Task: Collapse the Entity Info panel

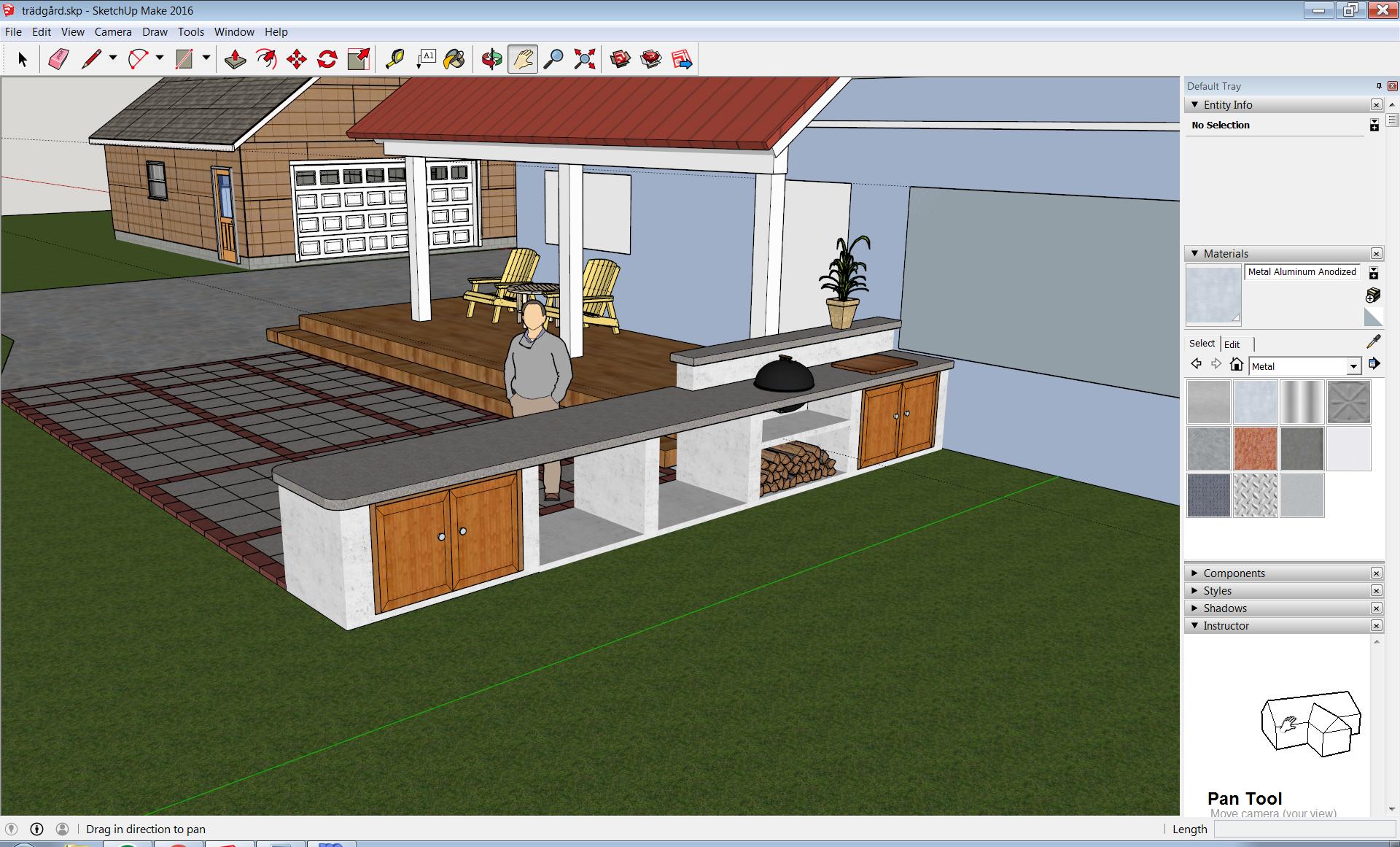Action: pyautogui.click(x=1194, y=105)
